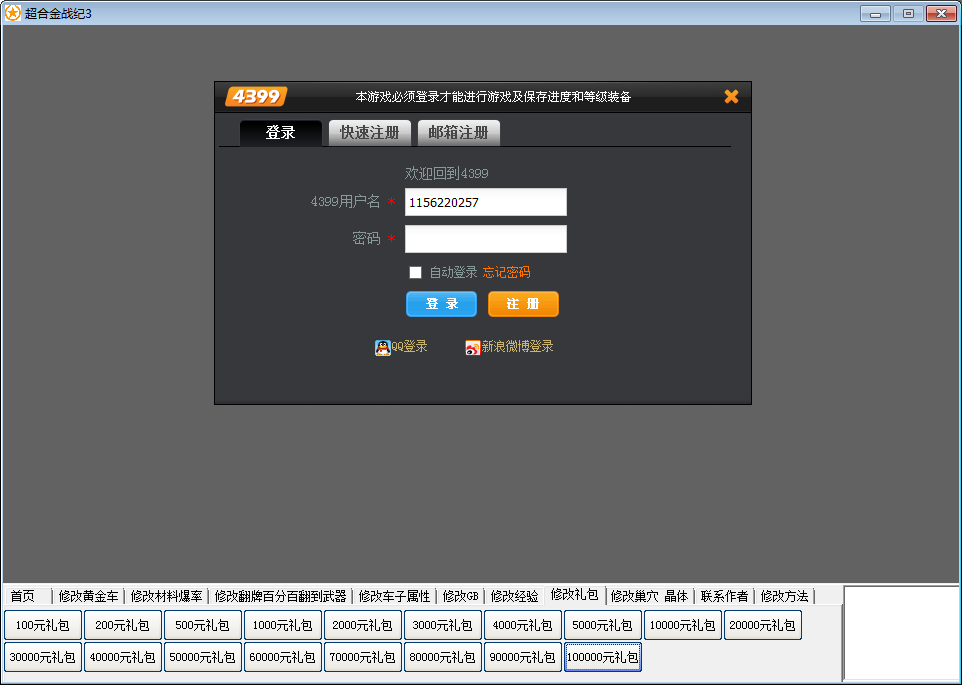Viewport: 962px width, 685px height.
Task: Click the 10000元礼包 button
Action: tap(683, 625)
